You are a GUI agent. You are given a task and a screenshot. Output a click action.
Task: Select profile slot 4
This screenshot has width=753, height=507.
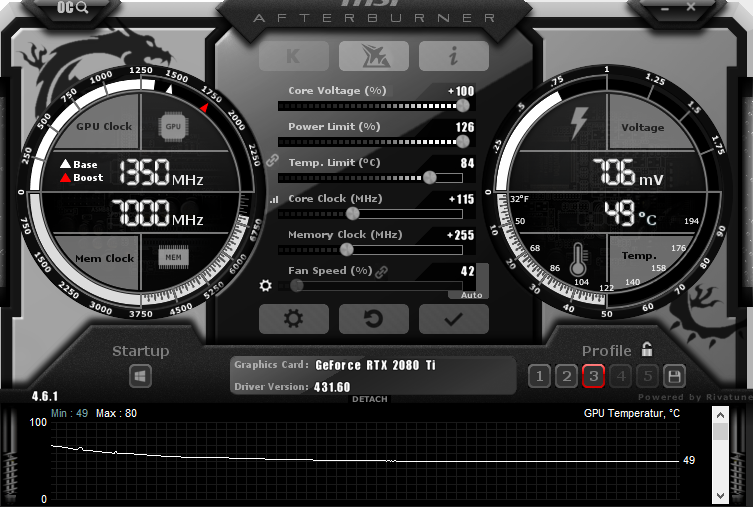click(621, 376)
